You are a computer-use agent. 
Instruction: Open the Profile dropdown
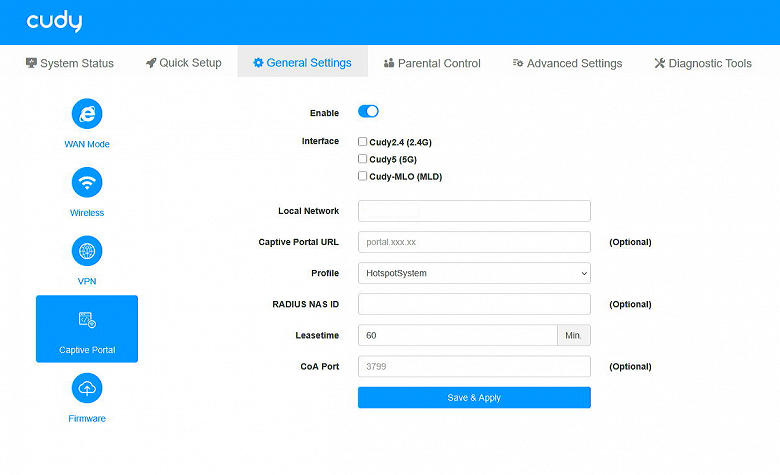pos(474,273)
